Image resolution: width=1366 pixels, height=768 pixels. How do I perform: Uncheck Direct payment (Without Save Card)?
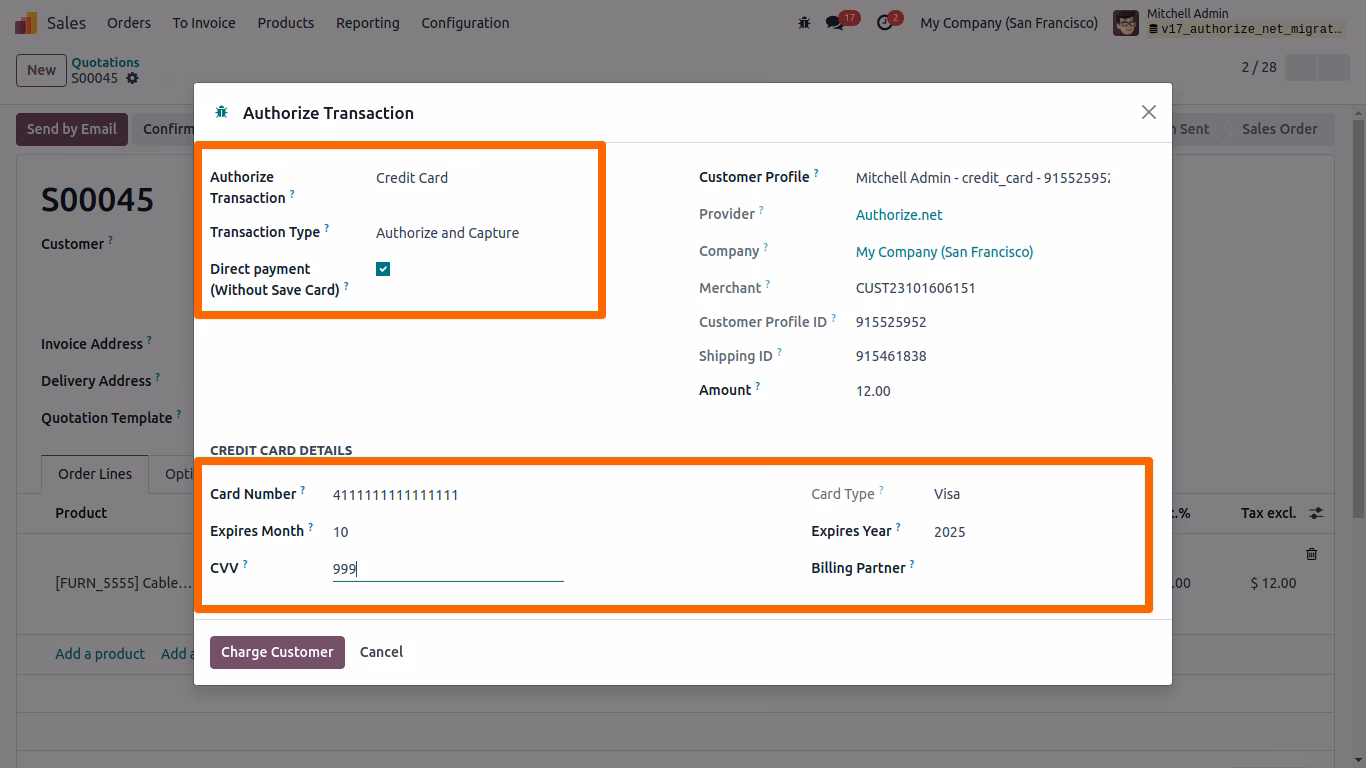pyautogui.click(x=383, y=269)
